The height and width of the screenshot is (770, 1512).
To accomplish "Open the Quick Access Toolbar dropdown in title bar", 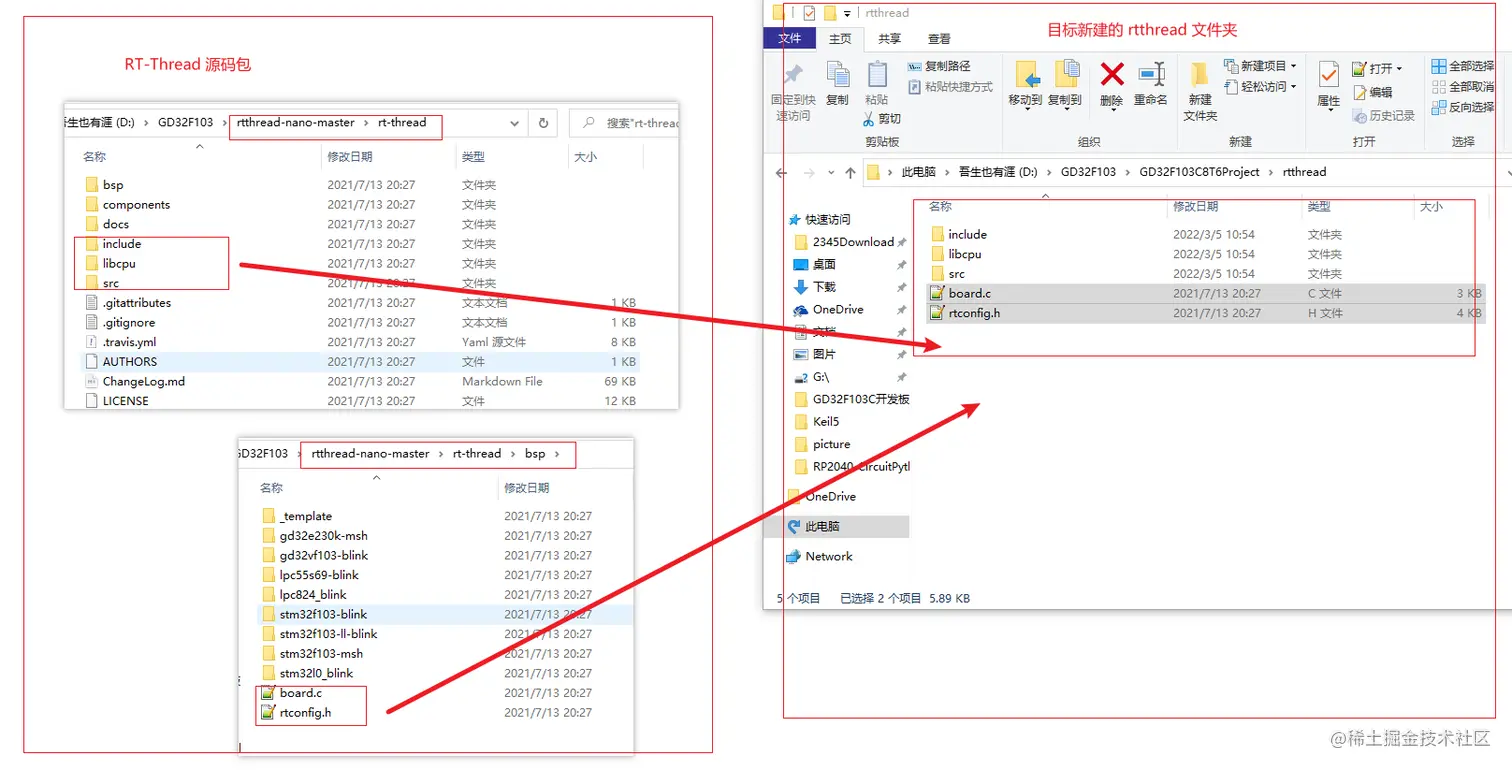I will (847, 13).
